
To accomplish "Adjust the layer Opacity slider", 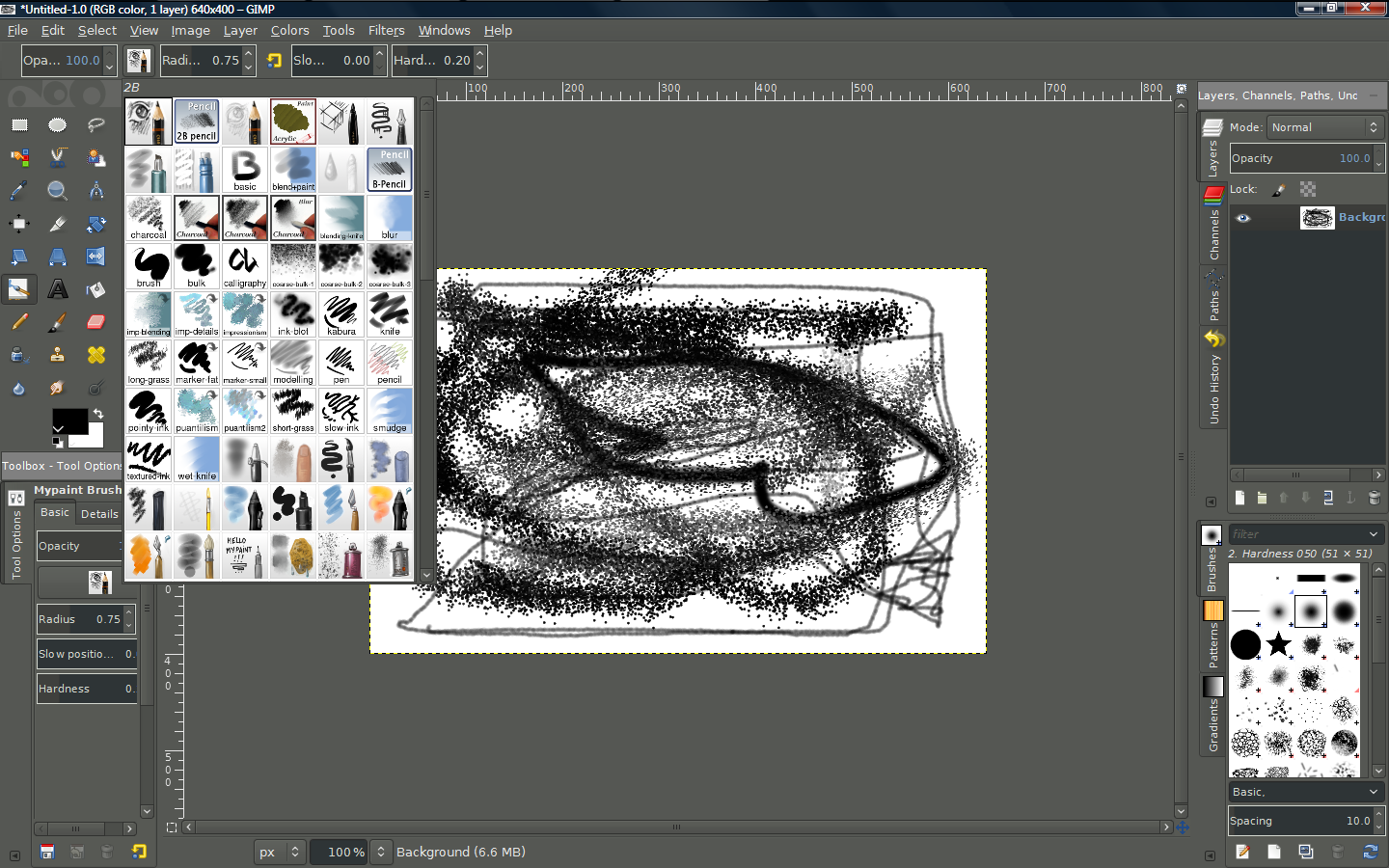I will 1307,158.
